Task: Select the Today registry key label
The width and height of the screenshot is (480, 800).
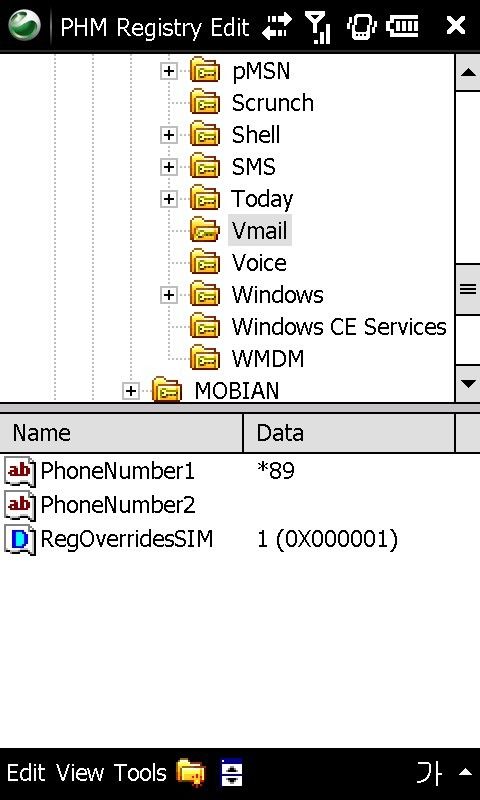Action: pyautogui.click(x=262, y=199)
